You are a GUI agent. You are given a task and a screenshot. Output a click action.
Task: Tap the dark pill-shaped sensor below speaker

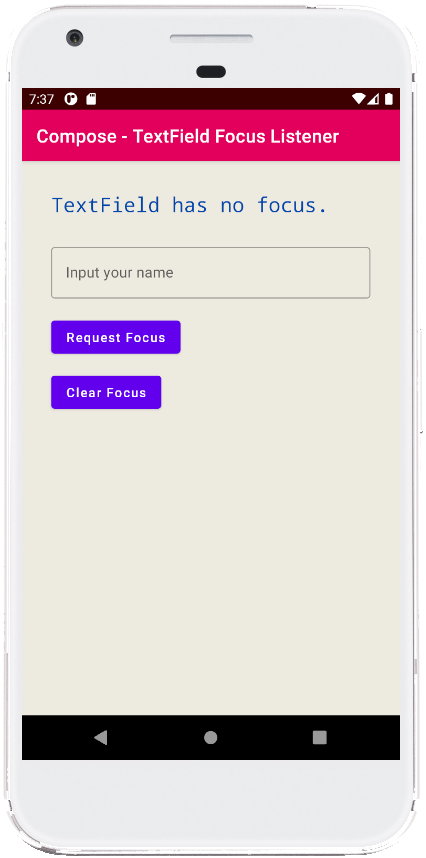[x=211, y=72]
